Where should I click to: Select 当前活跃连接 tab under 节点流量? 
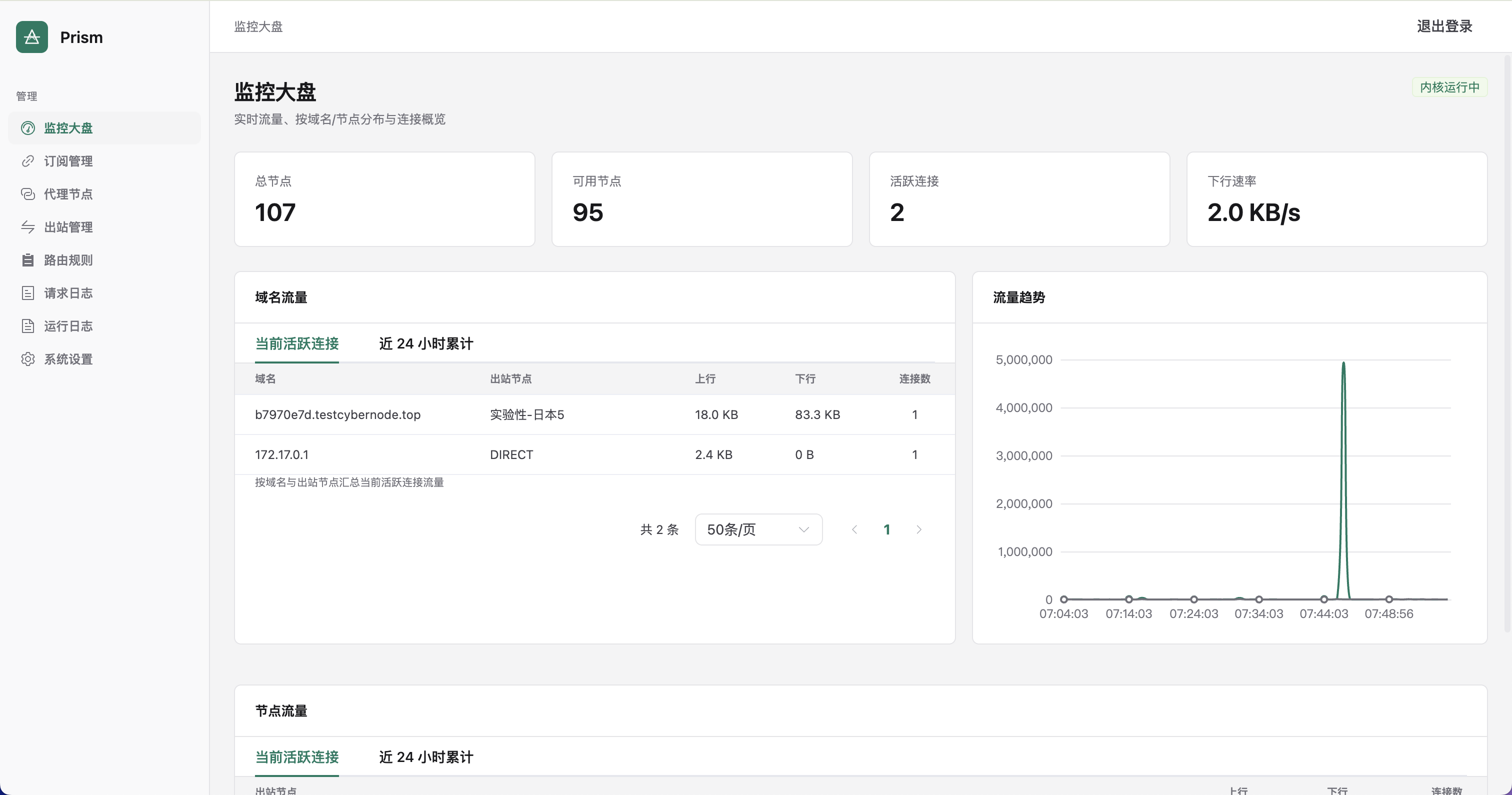297,757
